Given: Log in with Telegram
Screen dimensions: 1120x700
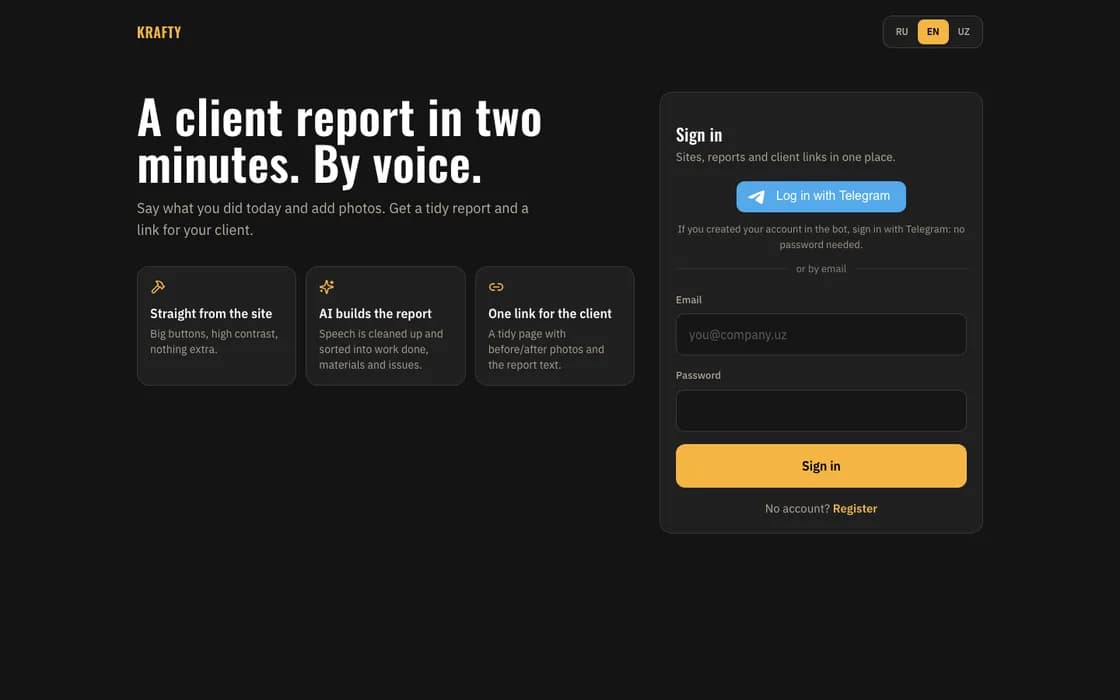Looking at the screenshot, I should (821, 196).
